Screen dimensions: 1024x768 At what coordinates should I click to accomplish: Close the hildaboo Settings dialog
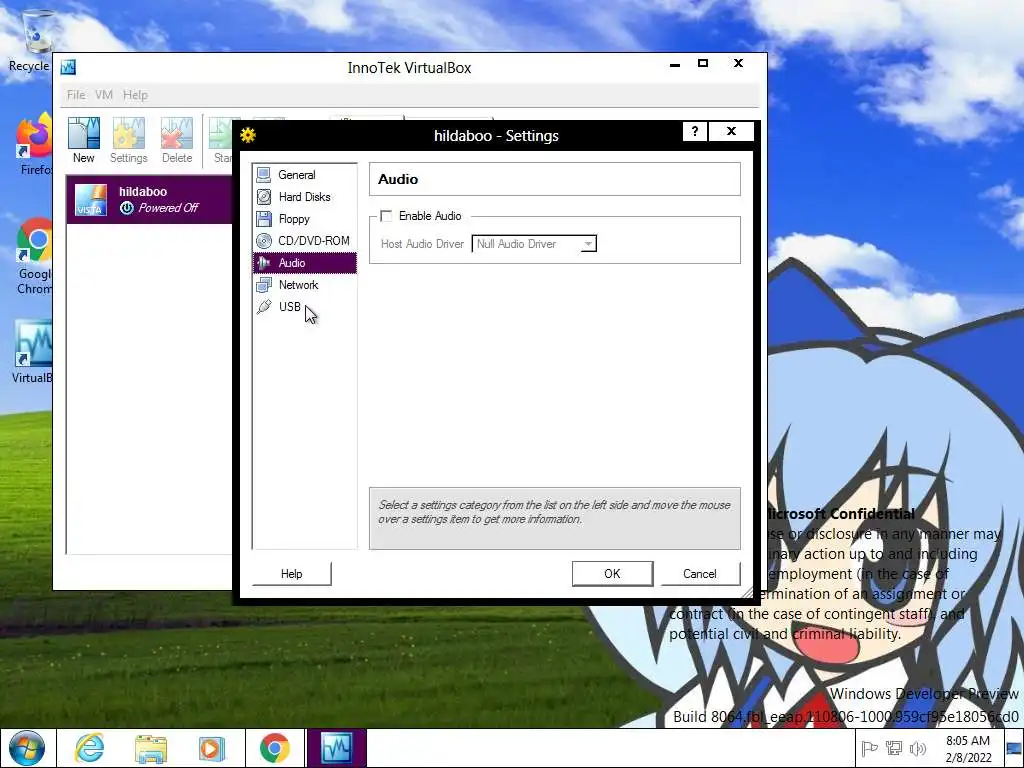pos(731,131)
